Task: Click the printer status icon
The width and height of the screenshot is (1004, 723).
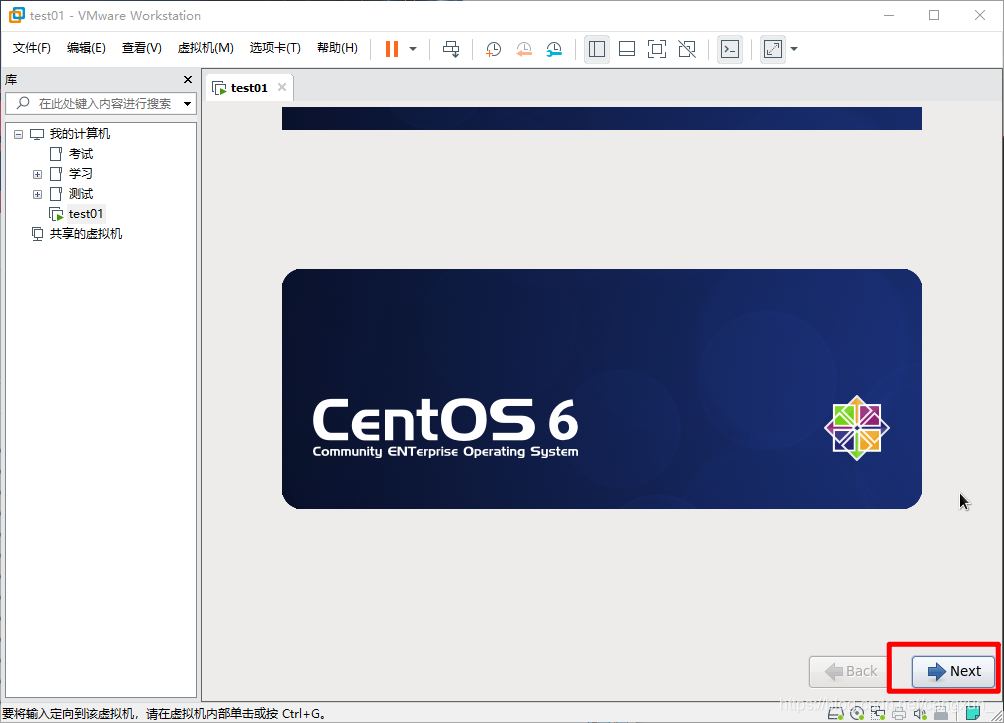Action: click(899, 713)
